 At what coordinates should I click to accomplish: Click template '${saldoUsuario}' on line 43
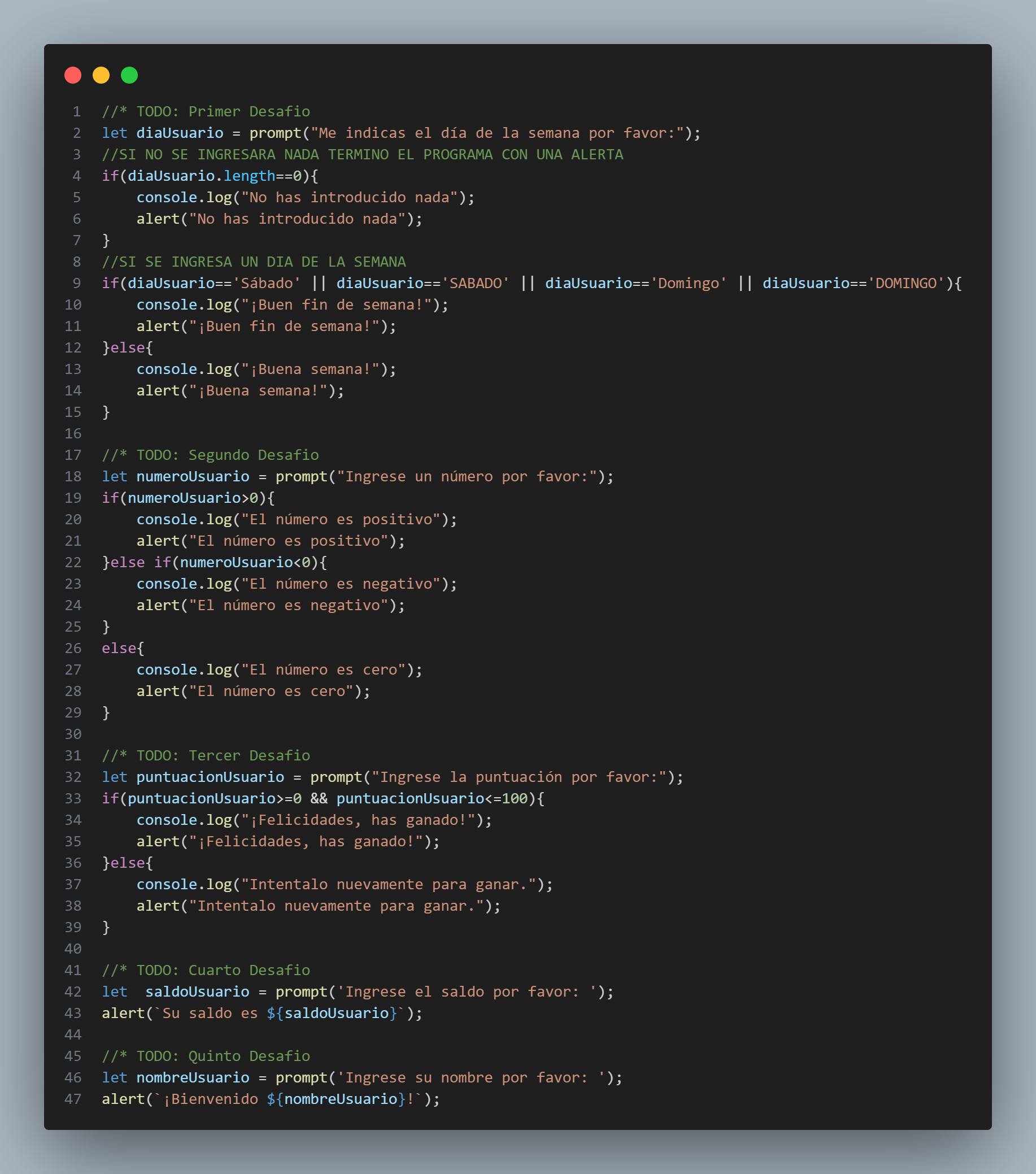coord(332,1013)
